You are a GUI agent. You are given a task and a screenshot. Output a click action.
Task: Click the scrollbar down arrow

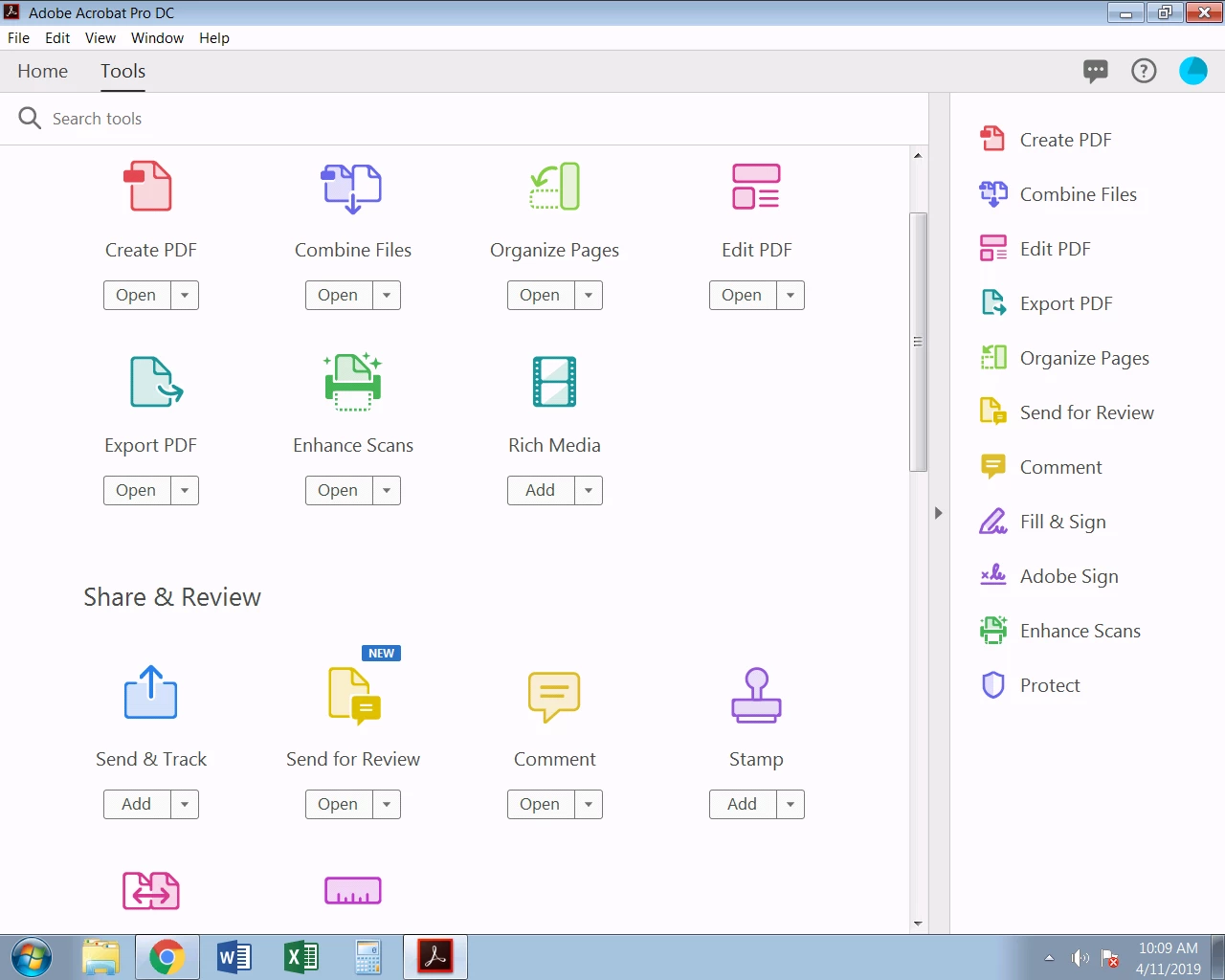point(918,924)
